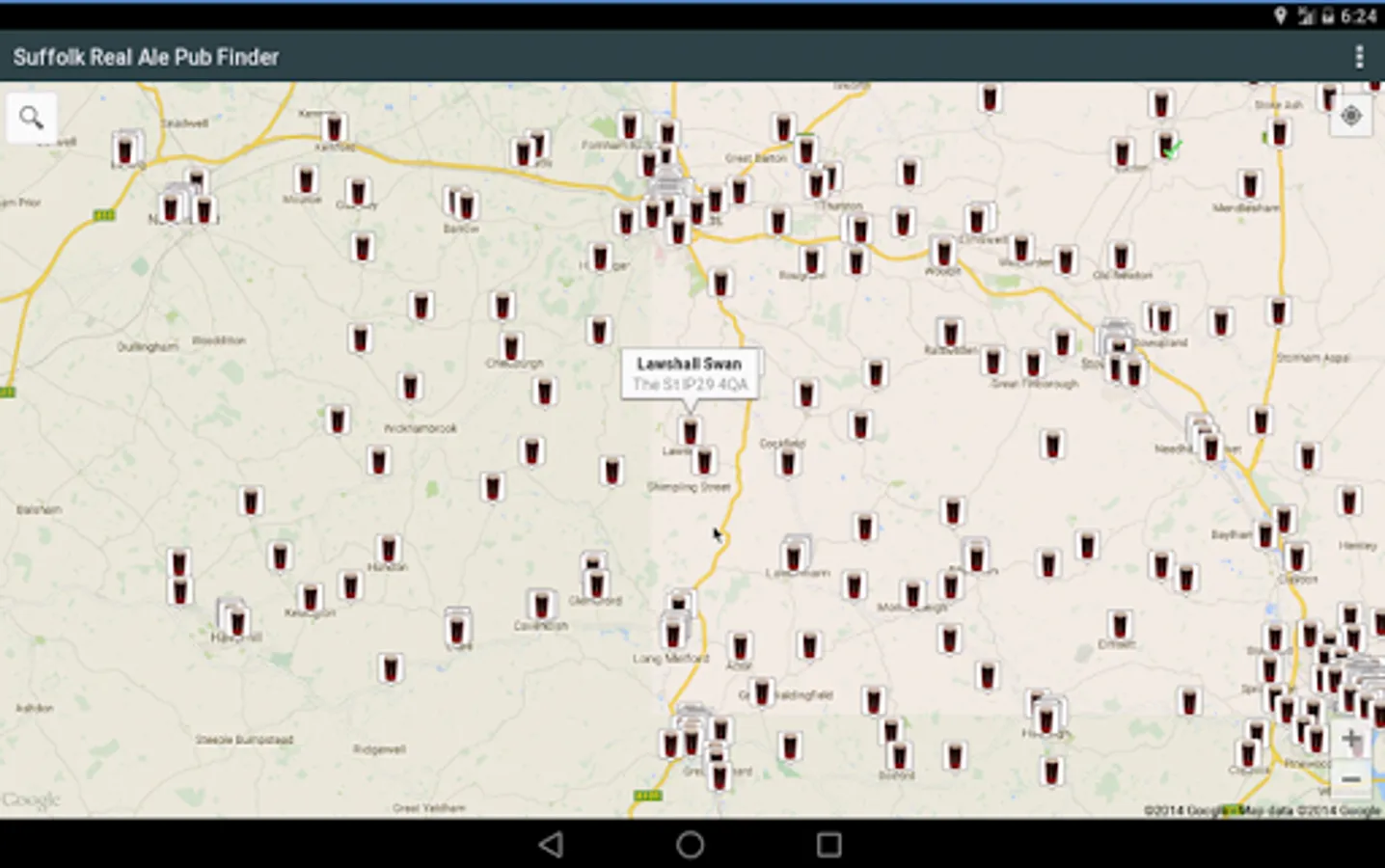Select the pub marker at Hundon
Image resolution: width=1385 pixels, height=868 pixels.
click(388, 549)
